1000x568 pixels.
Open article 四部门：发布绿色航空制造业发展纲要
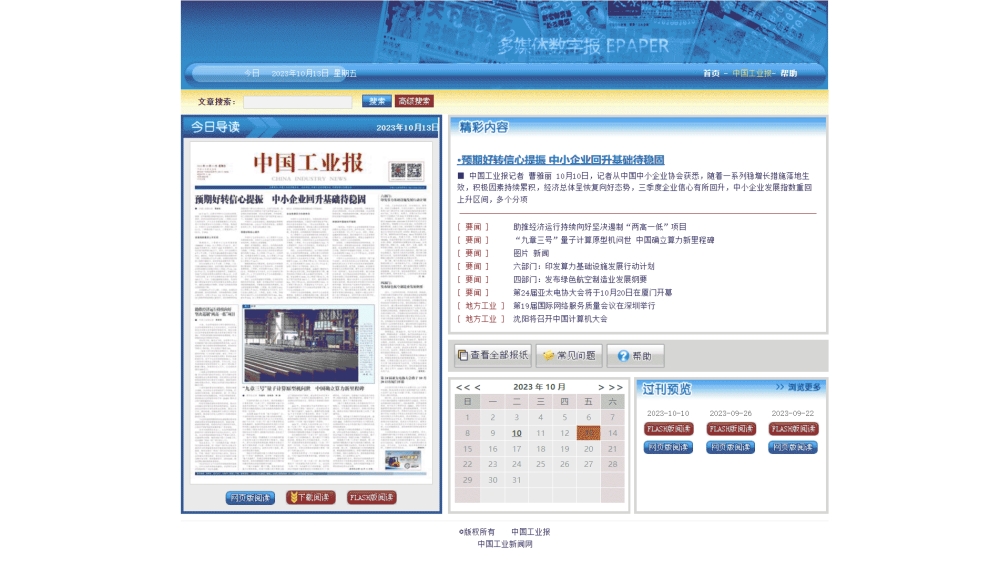[580, 279]
